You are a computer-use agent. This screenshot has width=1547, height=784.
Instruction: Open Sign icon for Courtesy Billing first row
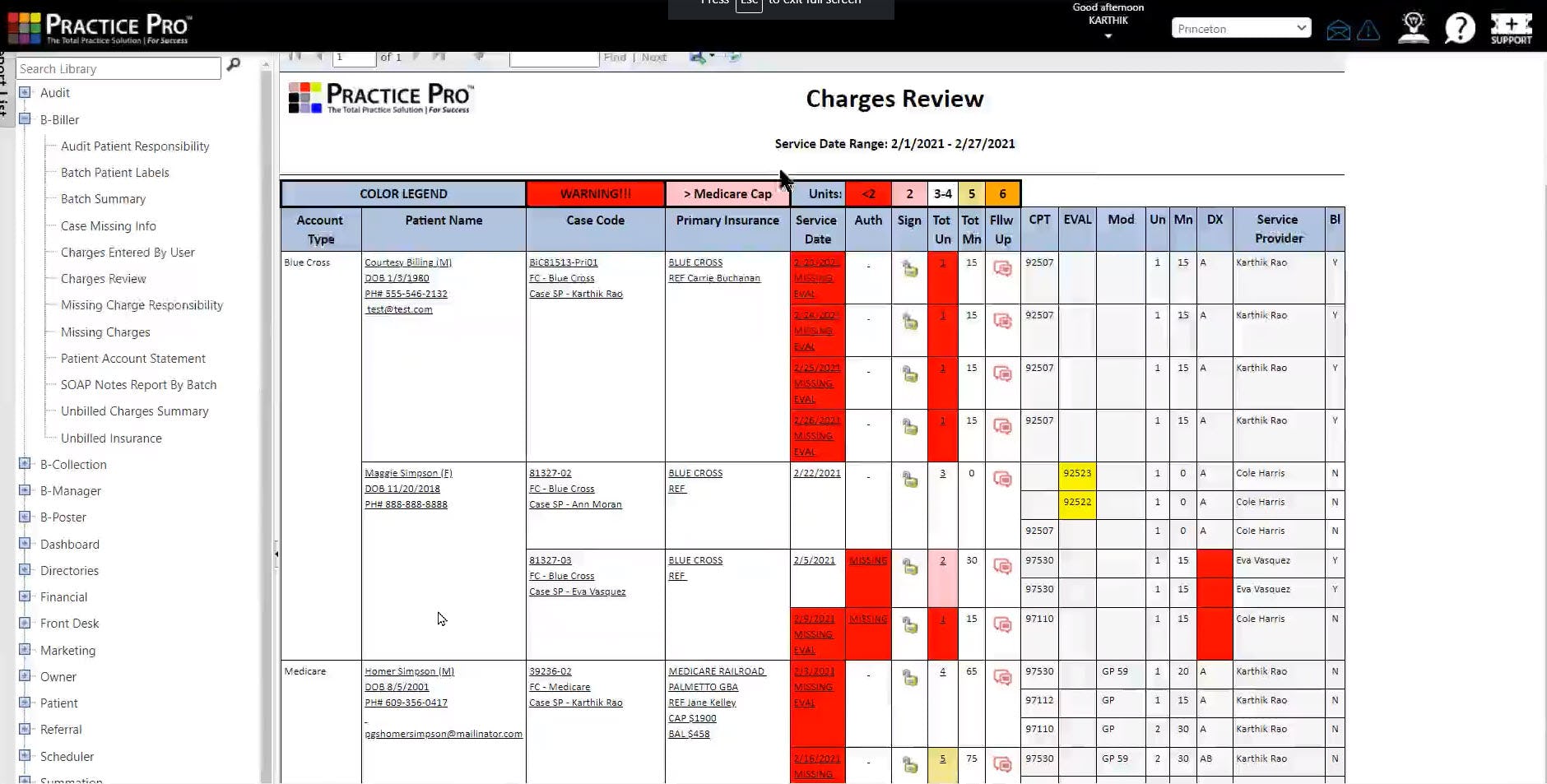(x=909, y=268)
